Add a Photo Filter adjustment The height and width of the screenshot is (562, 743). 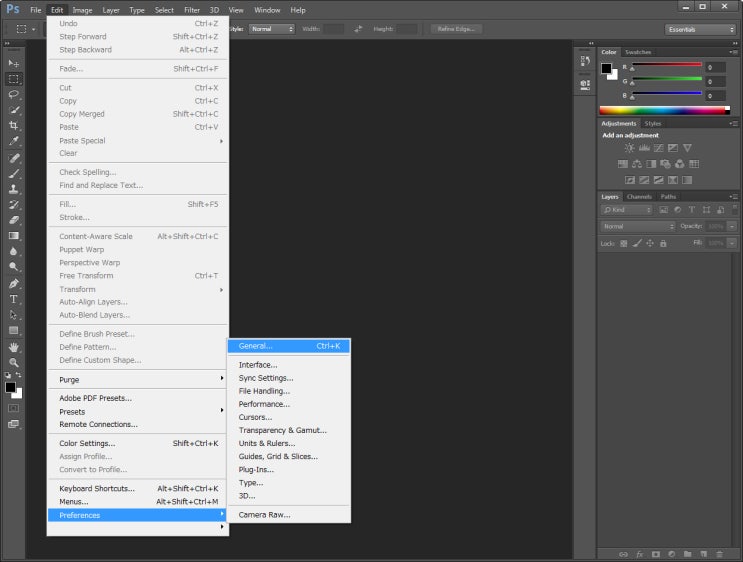pyautogui.click(x=666, y=164)
